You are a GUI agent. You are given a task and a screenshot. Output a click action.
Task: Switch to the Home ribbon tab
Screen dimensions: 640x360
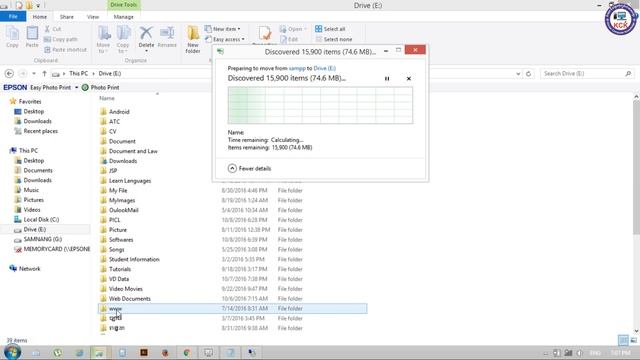(x=40, y=17)
